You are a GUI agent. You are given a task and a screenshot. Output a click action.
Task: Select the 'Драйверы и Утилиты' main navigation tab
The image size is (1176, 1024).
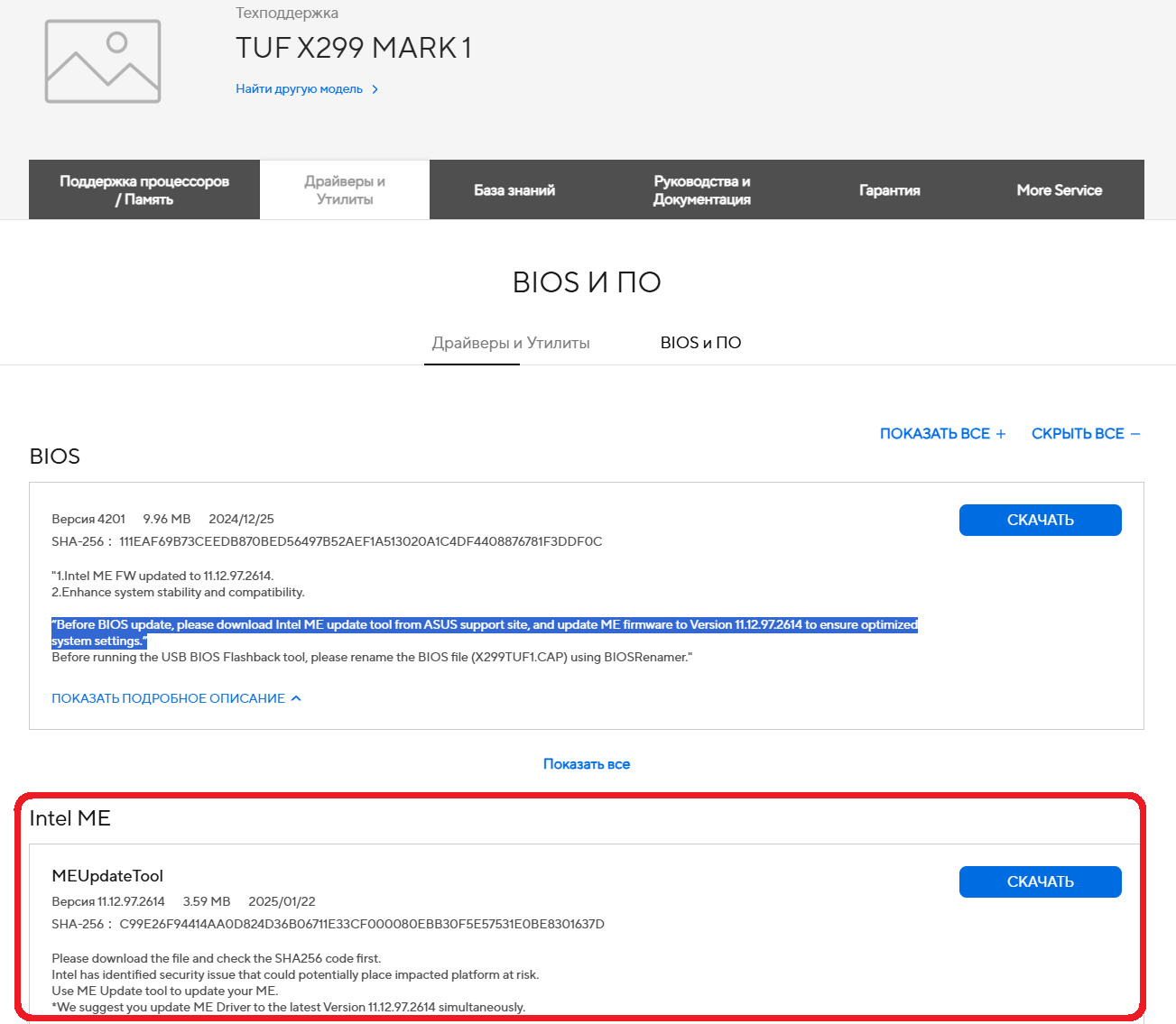pos(345,189)
